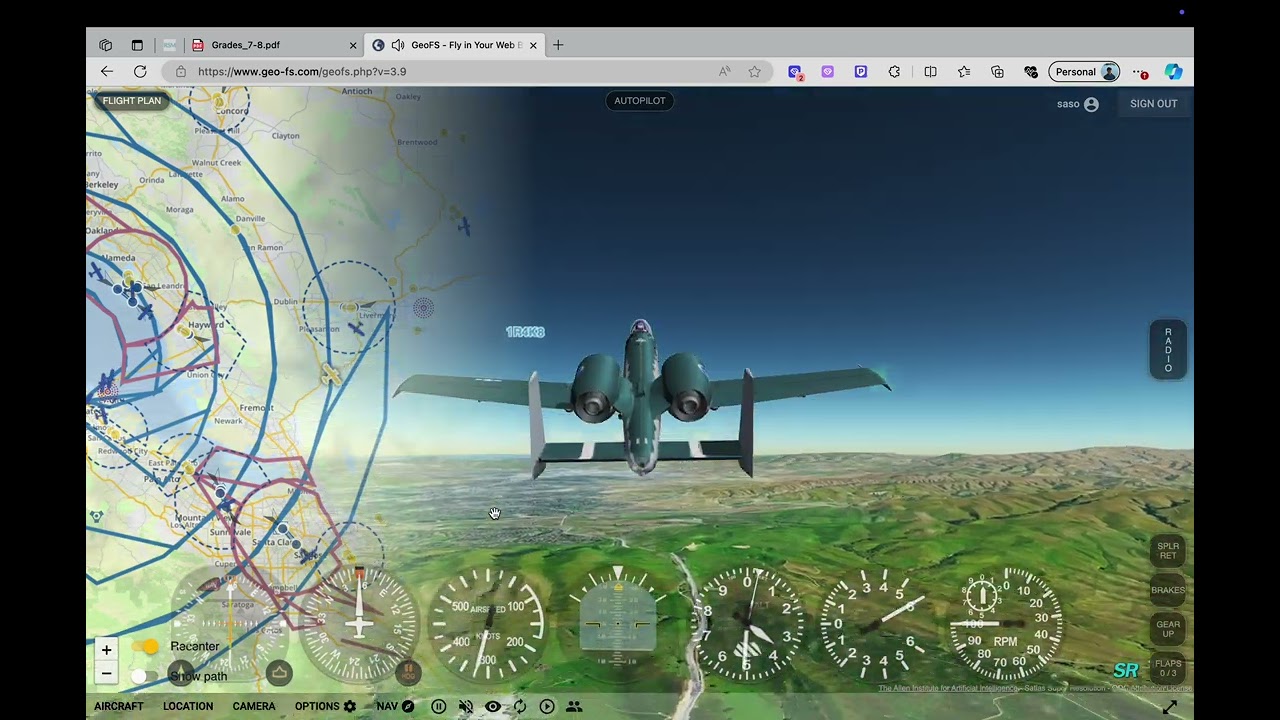Close the Grades_7-8.pdf tab
This screenshot has height=720, width=1280.
(x=353, y=45)
